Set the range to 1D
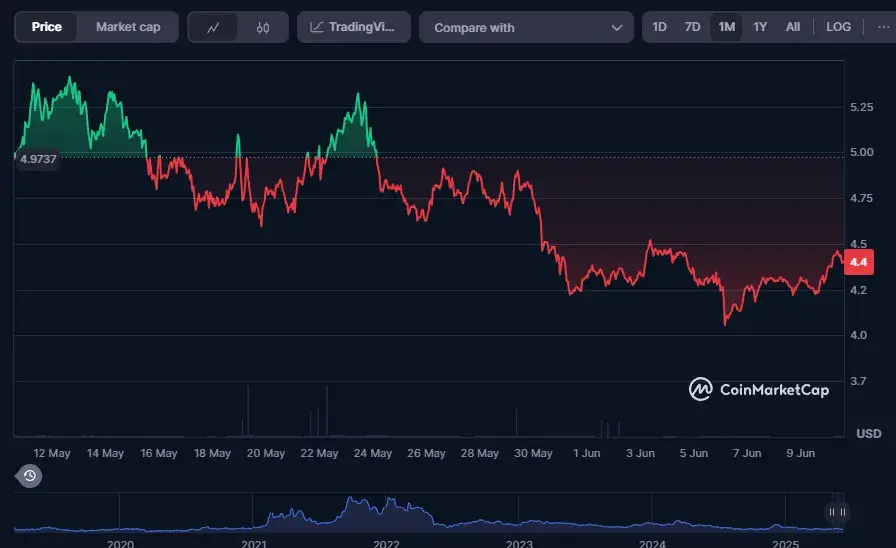Screen dimensions: 896x548 [x=659, y=27]
